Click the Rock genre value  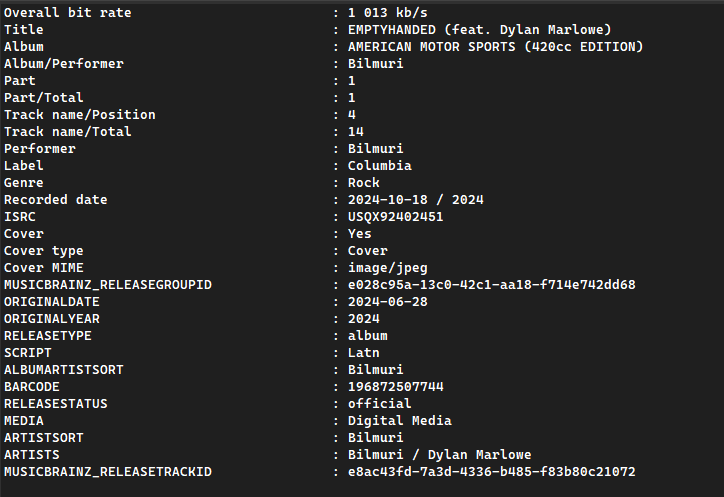[x=363, y=183]
